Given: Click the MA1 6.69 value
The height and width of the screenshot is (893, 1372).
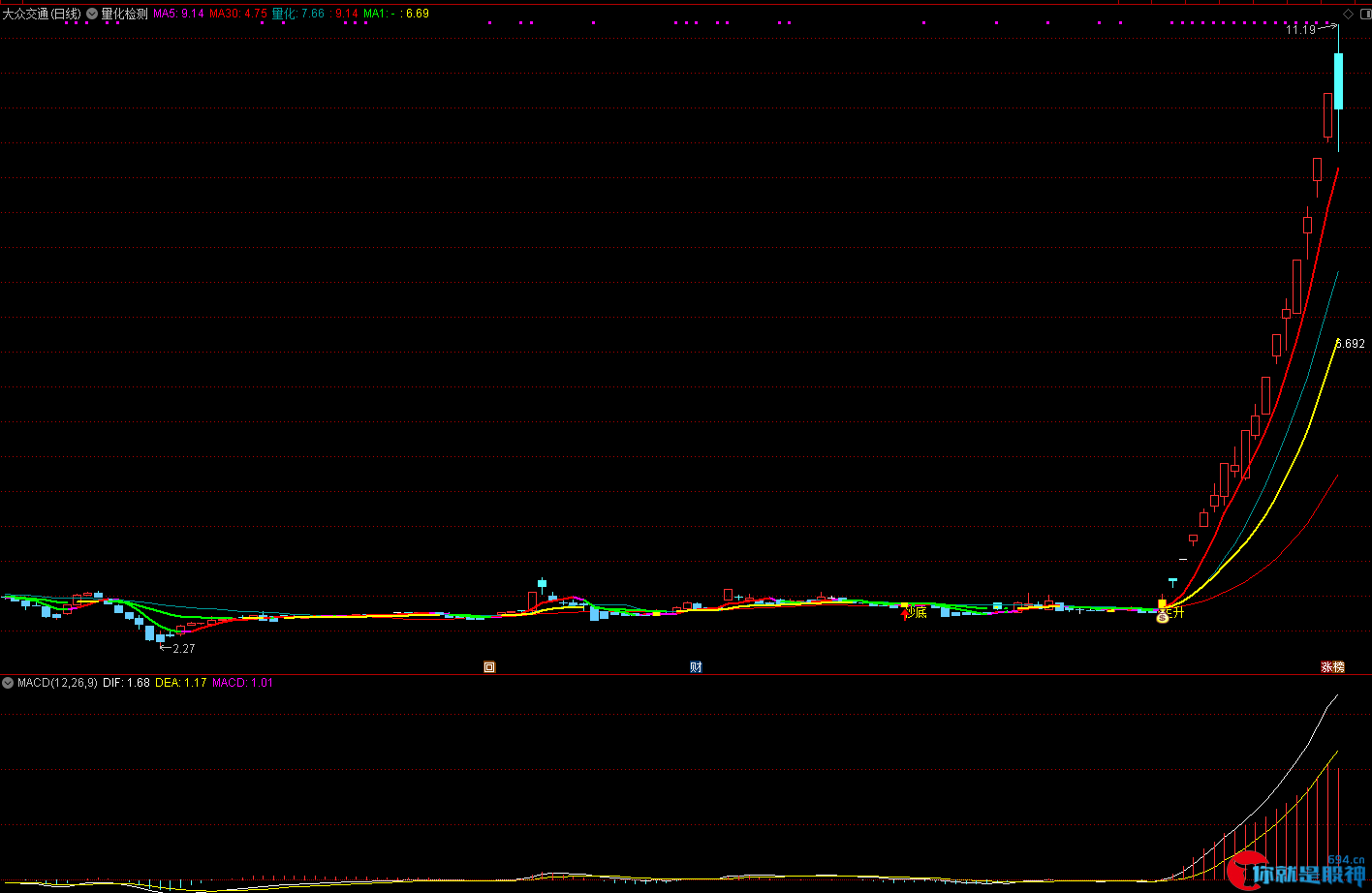Looking at the screenshot, I should [x=396, y=14].
